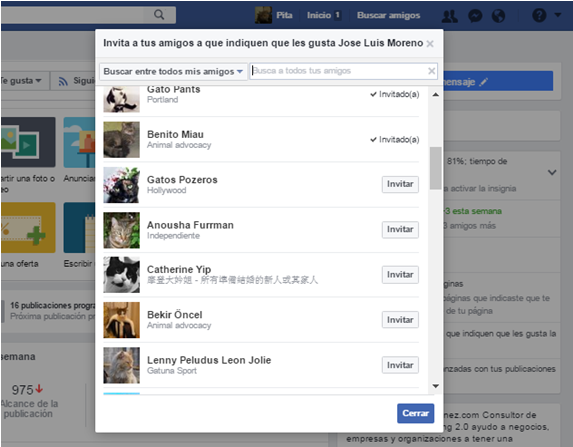This screenshot has height=447, width=573.
Task: Click the name Lenny Peludus Leon Jolie
Action: coord(209,360)
